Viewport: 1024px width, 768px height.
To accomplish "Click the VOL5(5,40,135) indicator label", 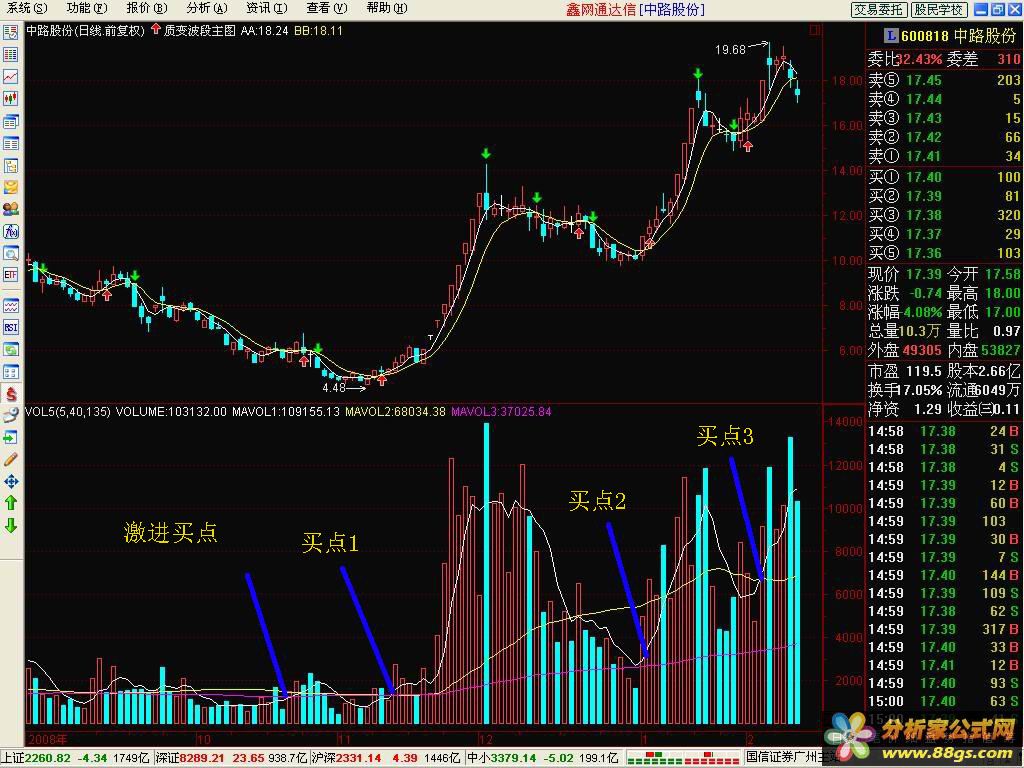I will pos(67,412).
